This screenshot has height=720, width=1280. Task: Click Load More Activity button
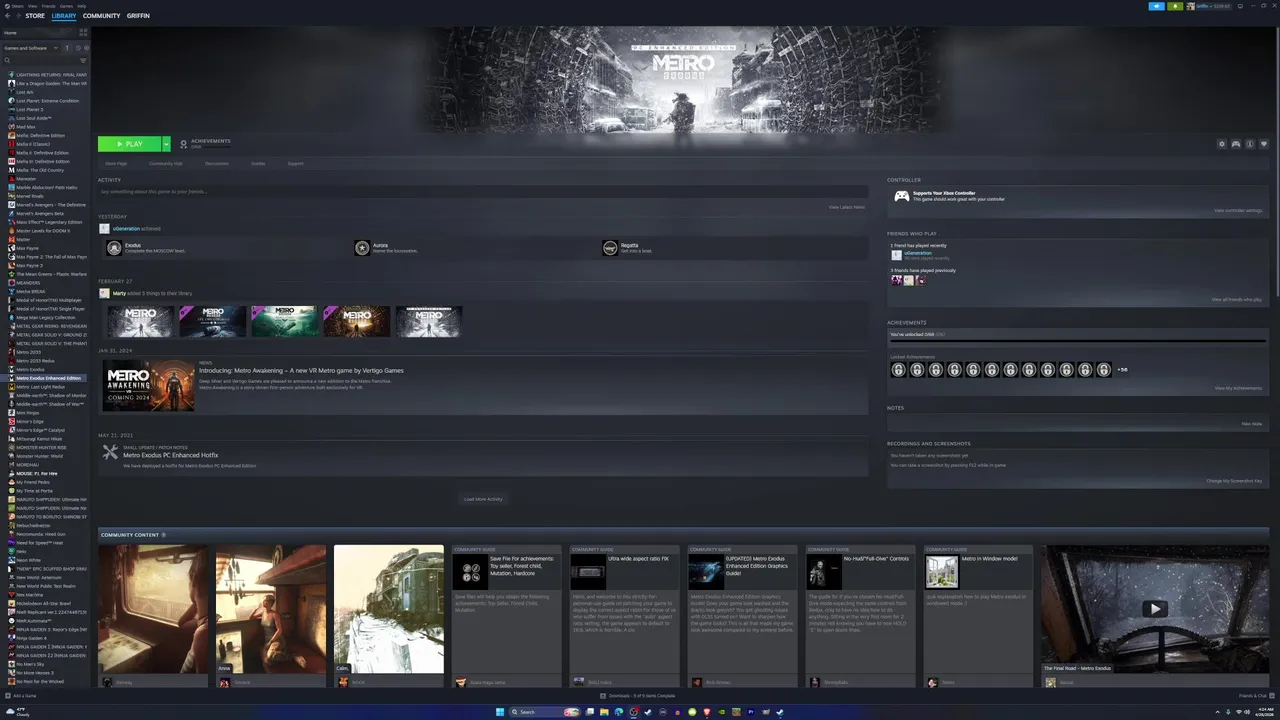[483, 499]
